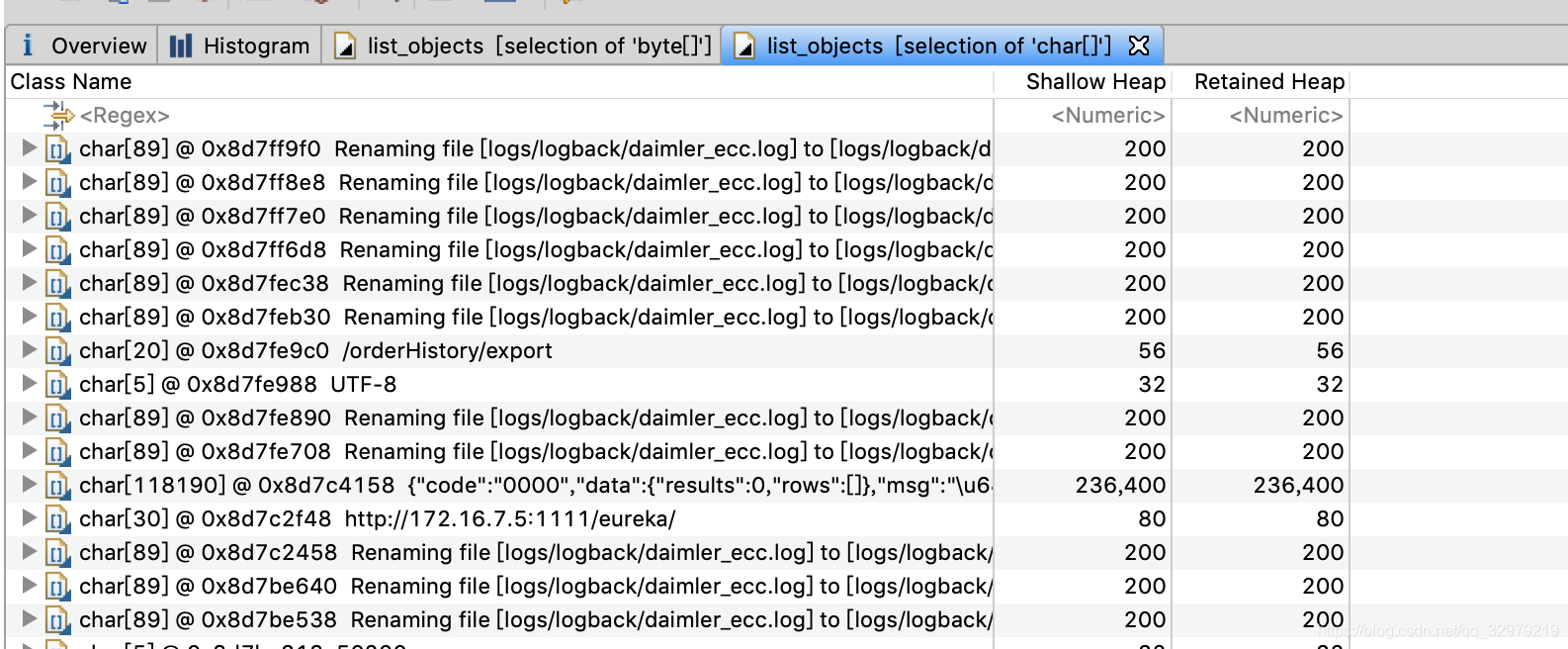Click the array icon for char[89] @ 0x8d7fe890
The height and width of the screenshot is (649, 1568).
(58, 418)
